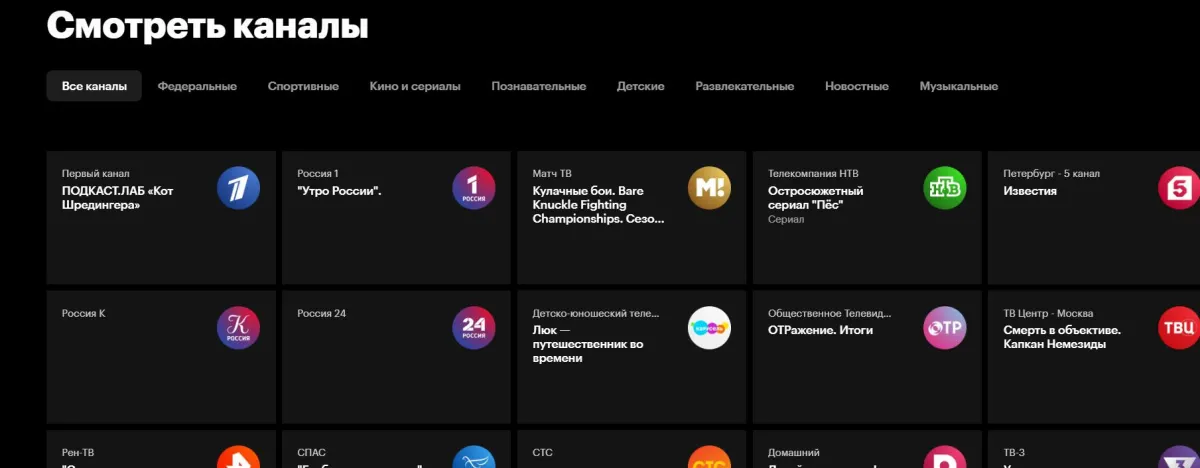Click the program title ПОДКАСТ.ЛАБ «Кот Шредингера»

(x=118, y=198)
